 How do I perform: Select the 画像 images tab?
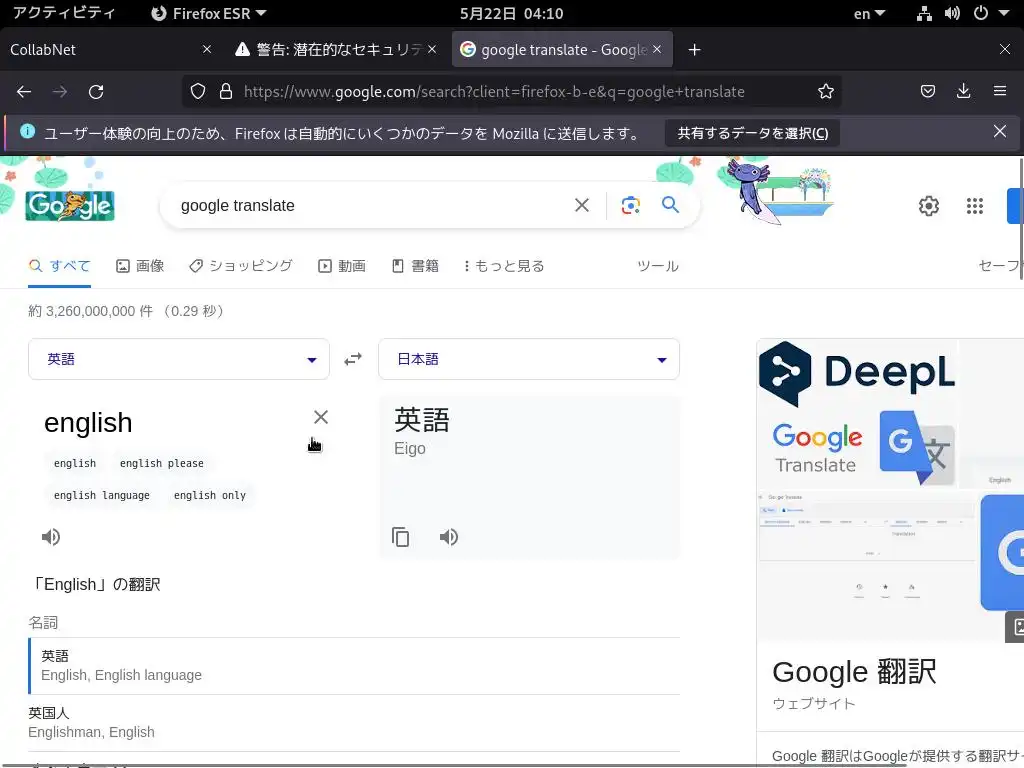(x=140, y=266)
